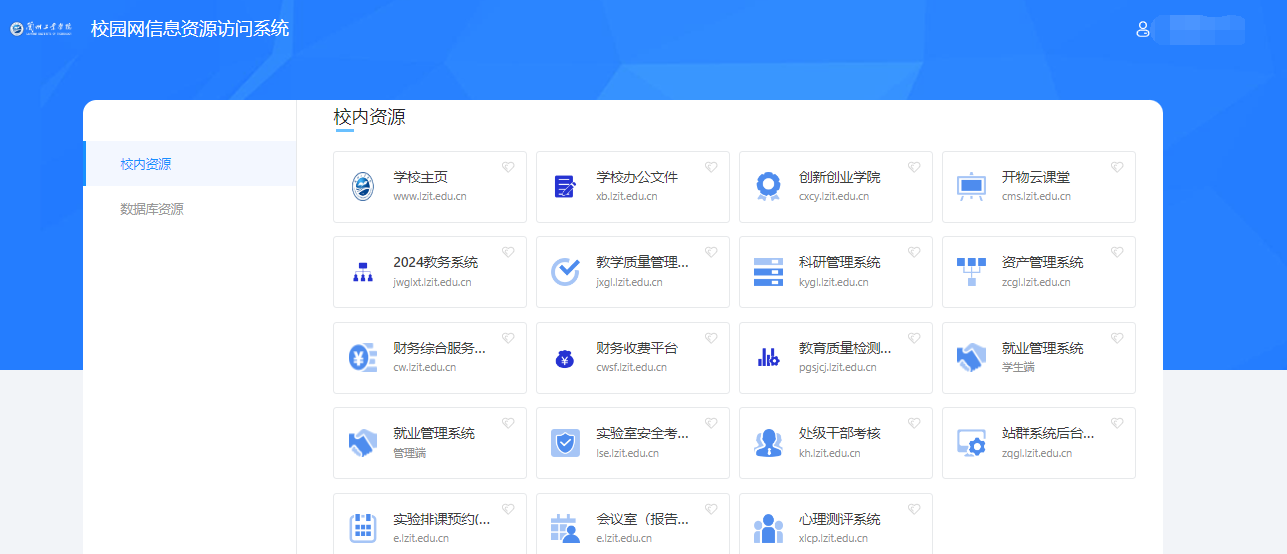Click the 创新创业学院 badge icon

pyautogui.click(x=768, y=187)
